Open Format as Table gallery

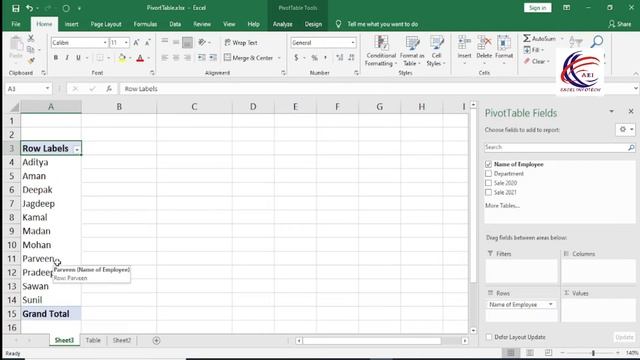point(412,51)
